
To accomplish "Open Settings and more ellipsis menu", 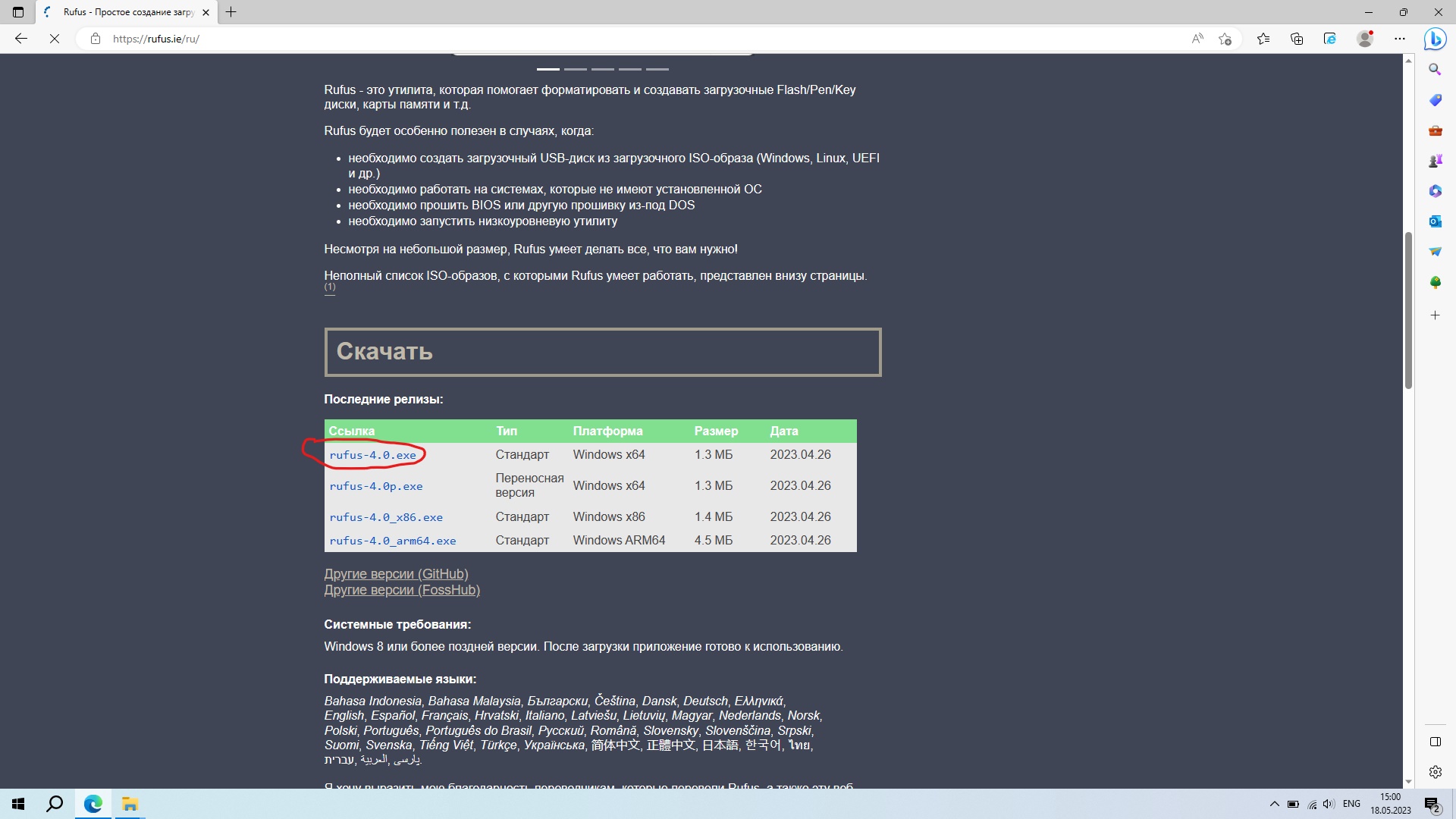I will [1399, 39].
